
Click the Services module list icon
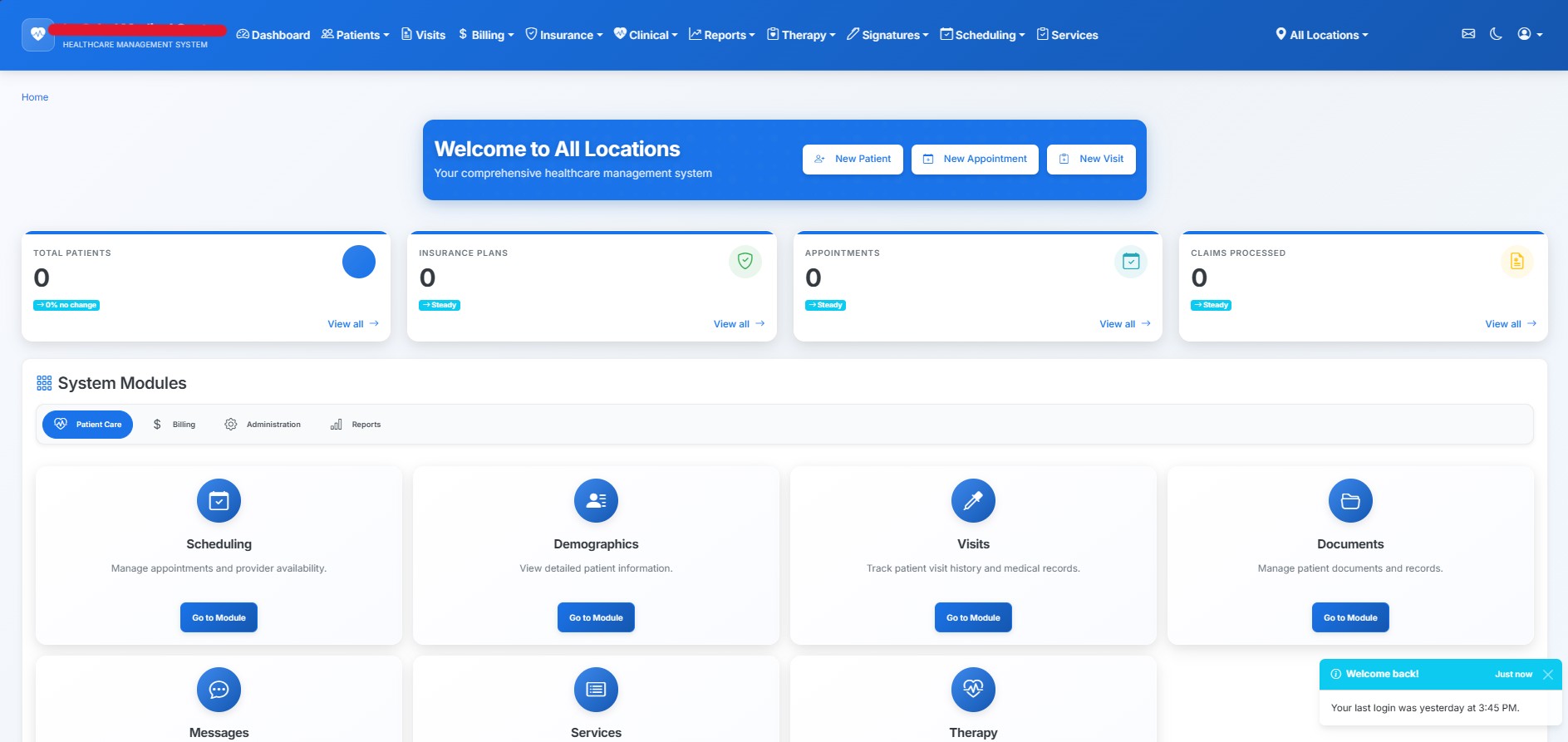pyautogui.click(x=596, y=690)
